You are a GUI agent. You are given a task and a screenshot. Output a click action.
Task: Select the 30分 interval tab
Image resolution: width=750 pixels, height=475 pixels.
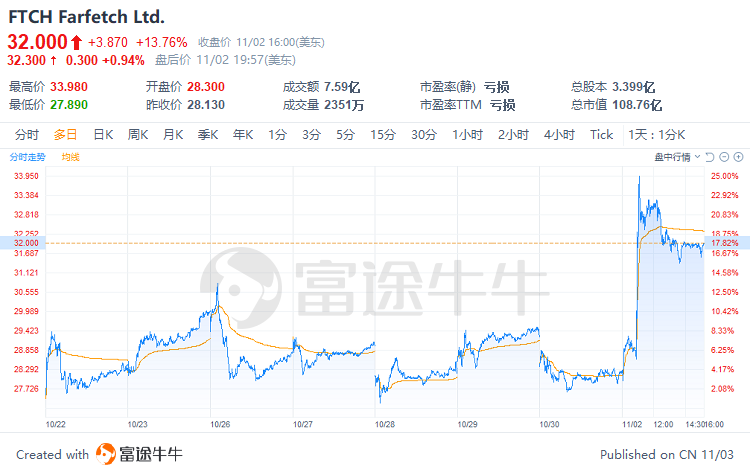click(x=424, y=135)
